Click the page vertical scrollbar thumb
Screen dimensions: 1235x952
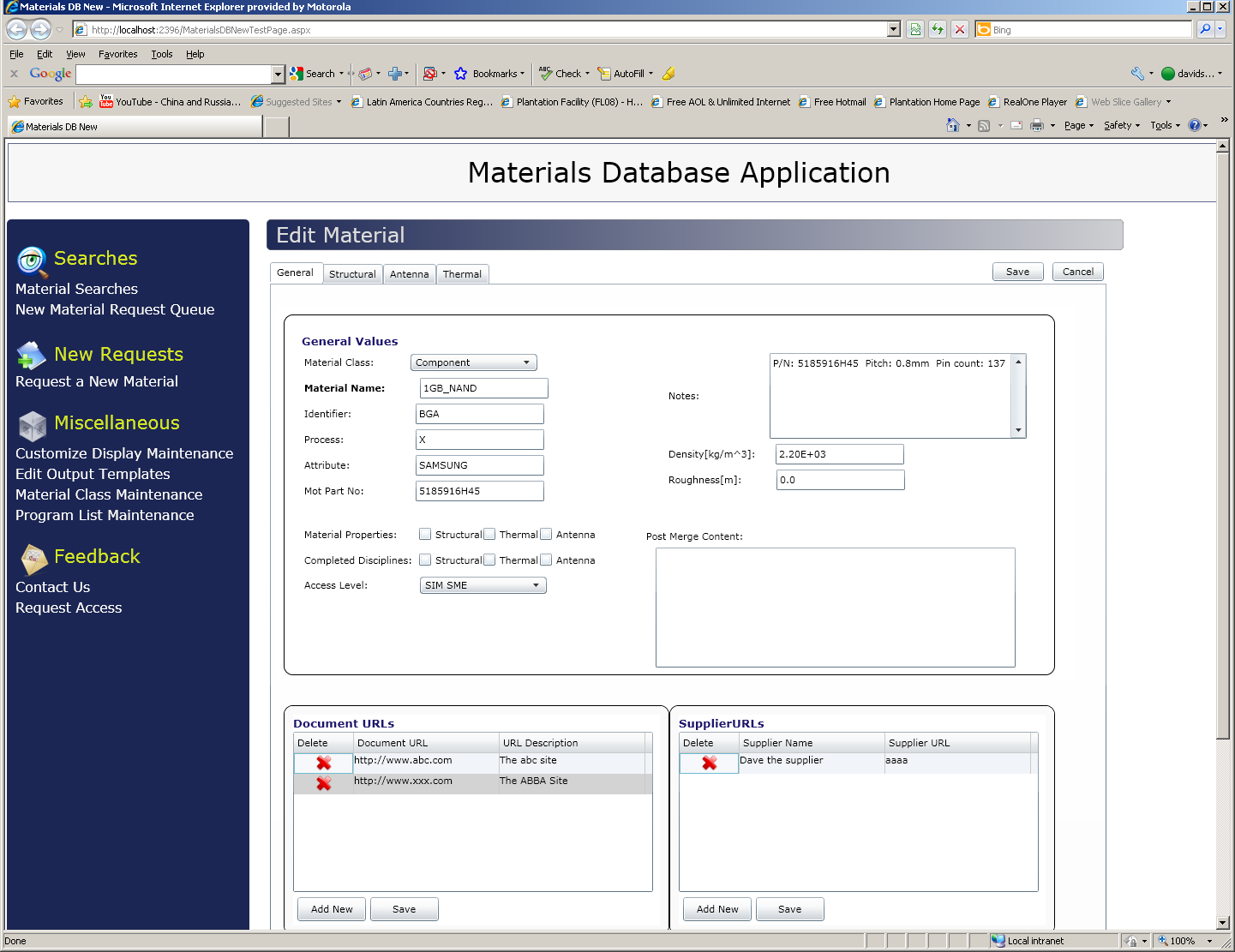coord(1223,446)
